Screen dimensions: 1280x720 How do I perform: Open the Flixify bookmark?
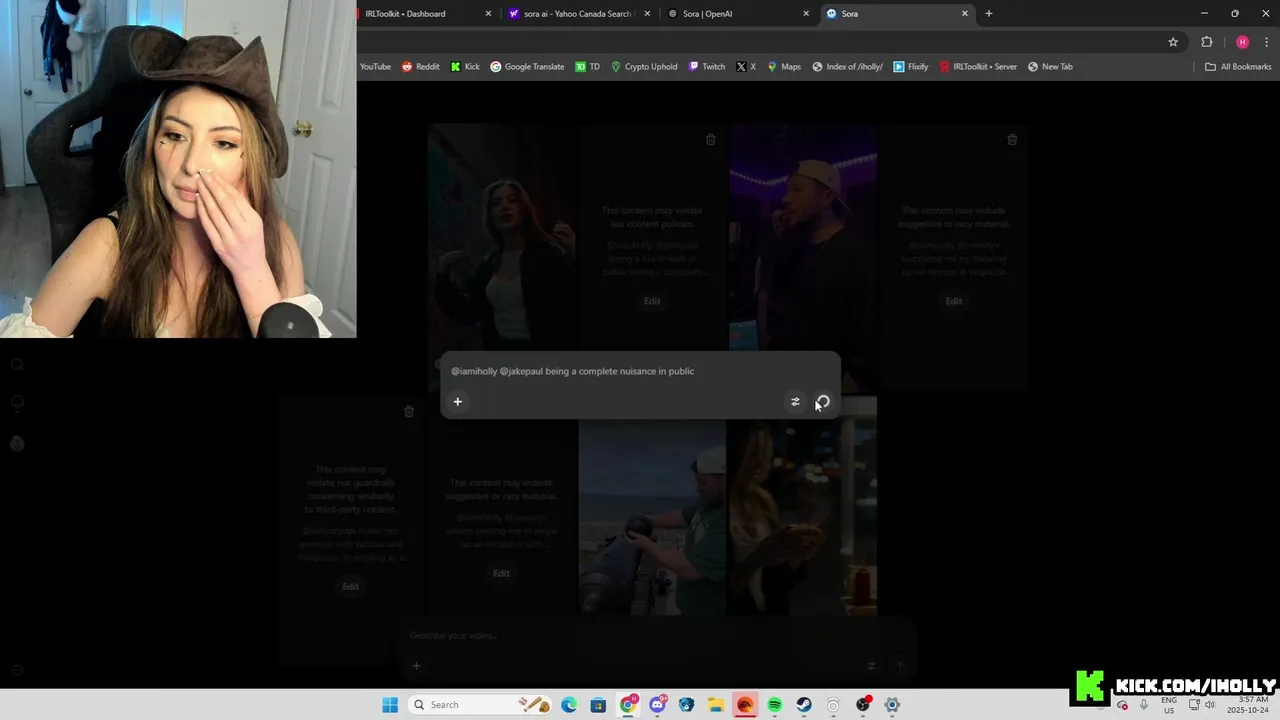pyautogui.click(x=911, y=67)
